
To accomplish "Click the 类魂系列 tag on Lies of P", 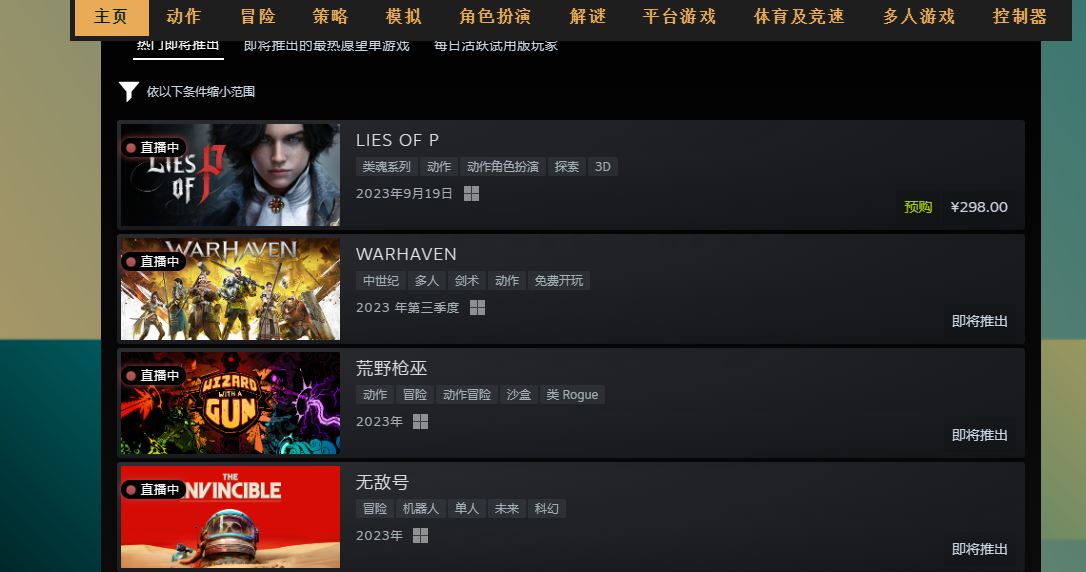I will click(x=386, y=167).
